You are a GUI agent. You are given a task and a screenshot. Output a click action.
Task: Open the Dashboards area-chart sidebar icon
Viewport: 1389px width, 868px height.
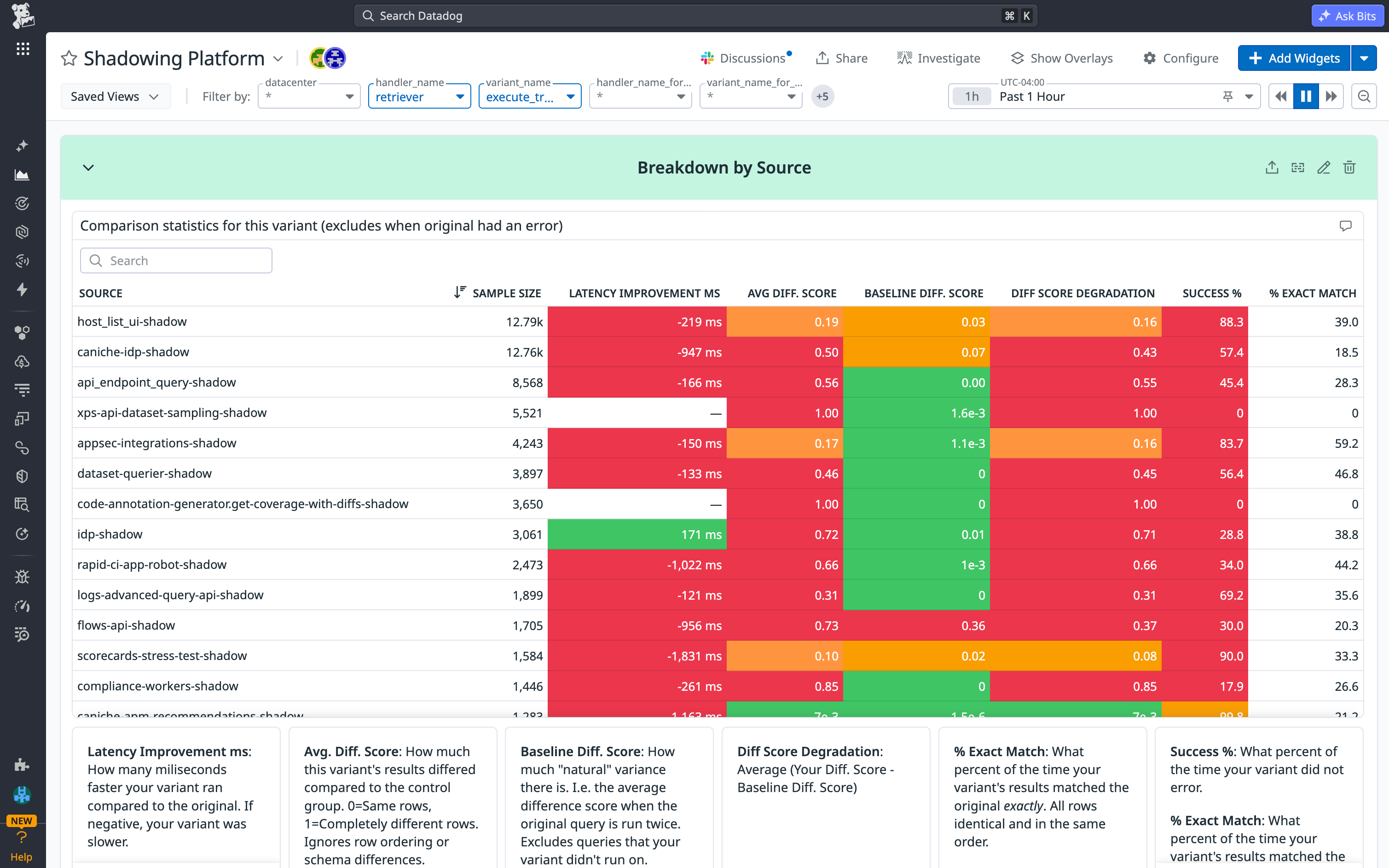click(23, 174)
